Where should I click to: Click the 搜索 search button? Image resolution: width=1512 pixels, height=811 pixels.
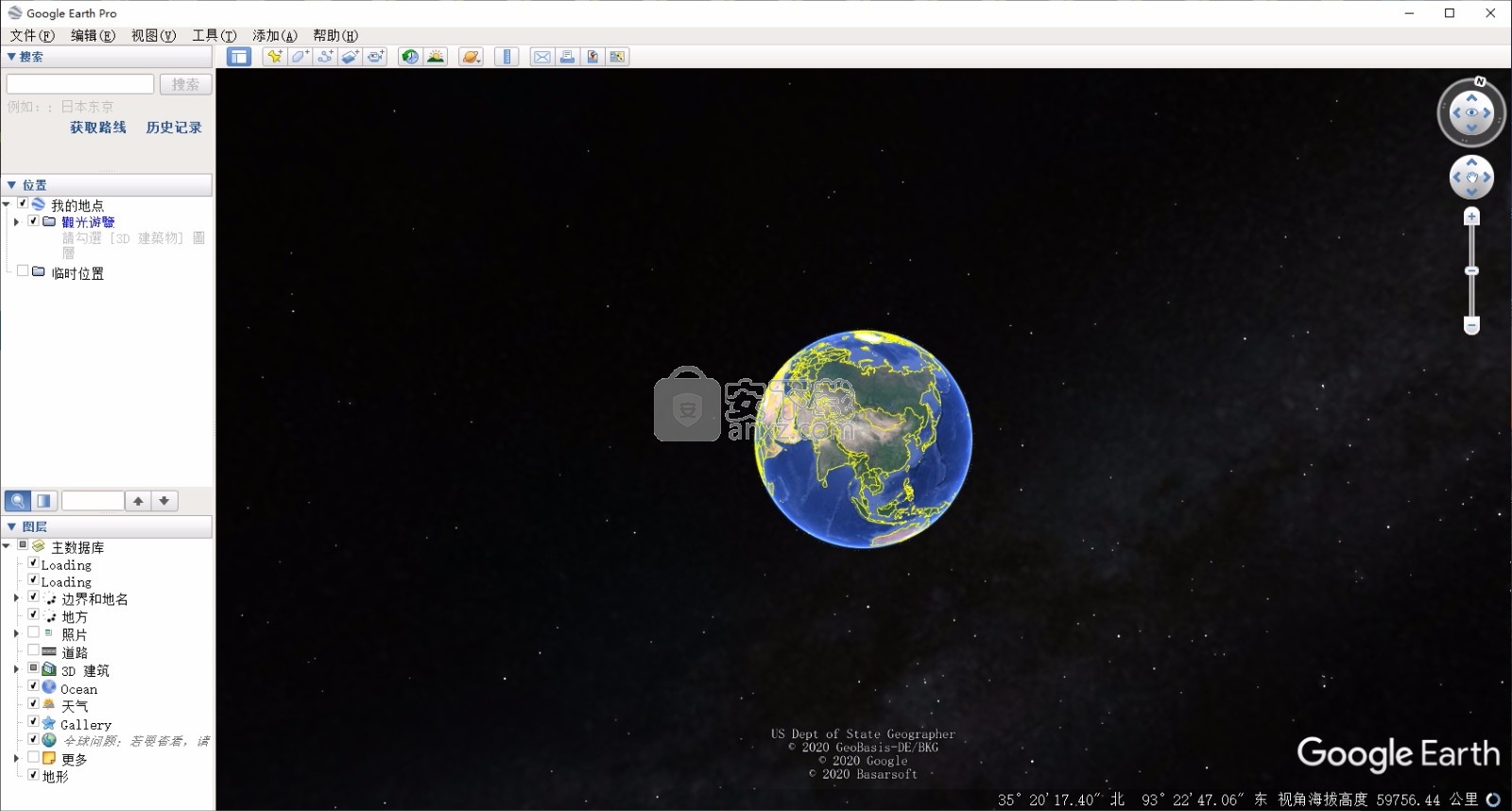pos(185,84)
